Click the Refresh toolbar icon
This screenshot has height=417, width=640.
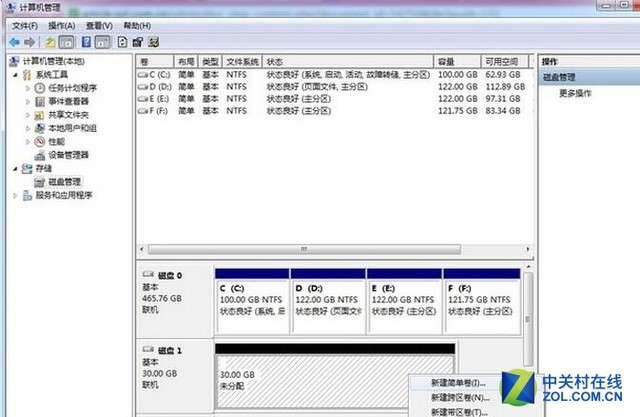tap(121, 42)
